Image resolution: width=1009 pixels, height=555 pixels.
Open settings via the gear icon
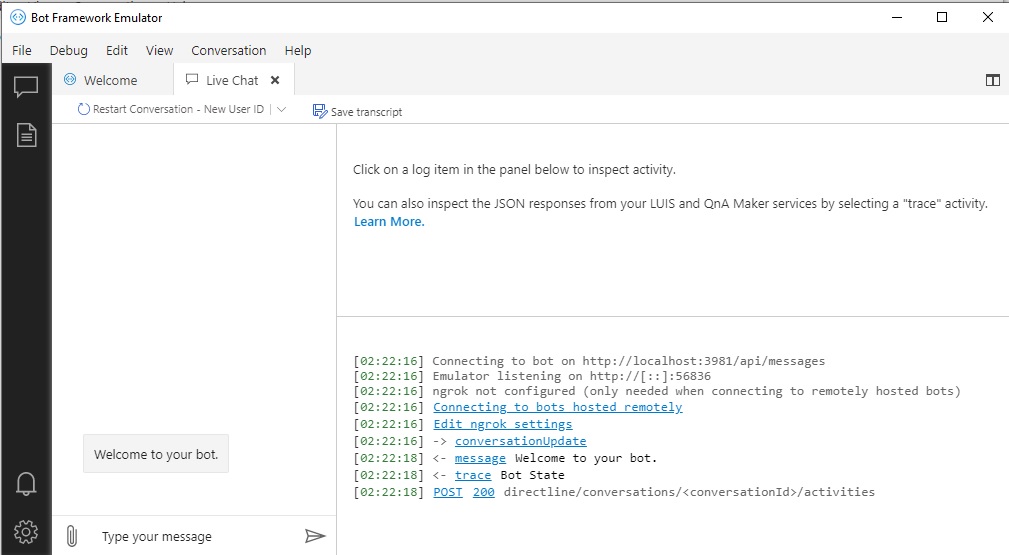click(26, 531)
